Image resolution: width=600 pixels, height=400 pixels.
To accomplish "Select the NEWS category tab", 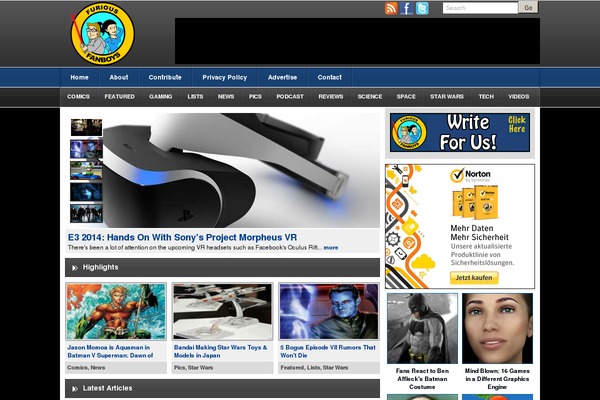I will click(x=226, y=97).
